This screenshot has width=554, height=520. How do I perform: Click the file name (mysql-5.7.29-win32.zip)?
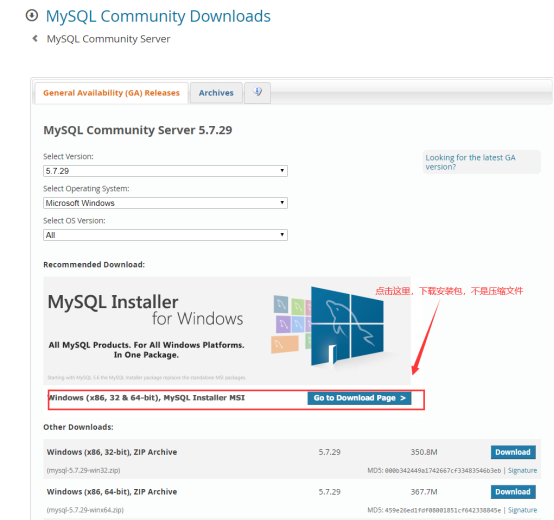83,471
